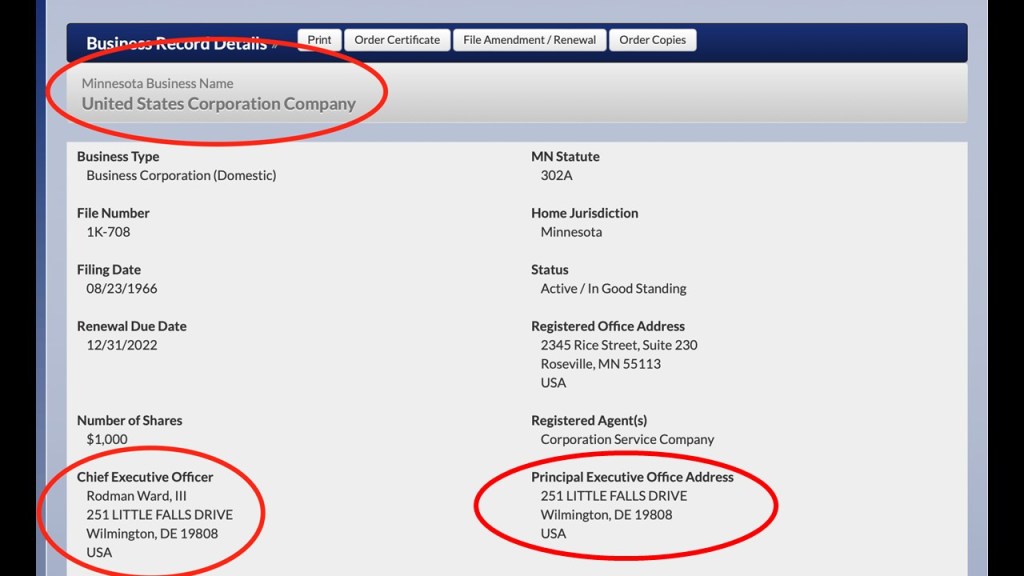Click the filing date 08/23/1966
This screenshot has width=1024, height=576.
coord(121,288)
